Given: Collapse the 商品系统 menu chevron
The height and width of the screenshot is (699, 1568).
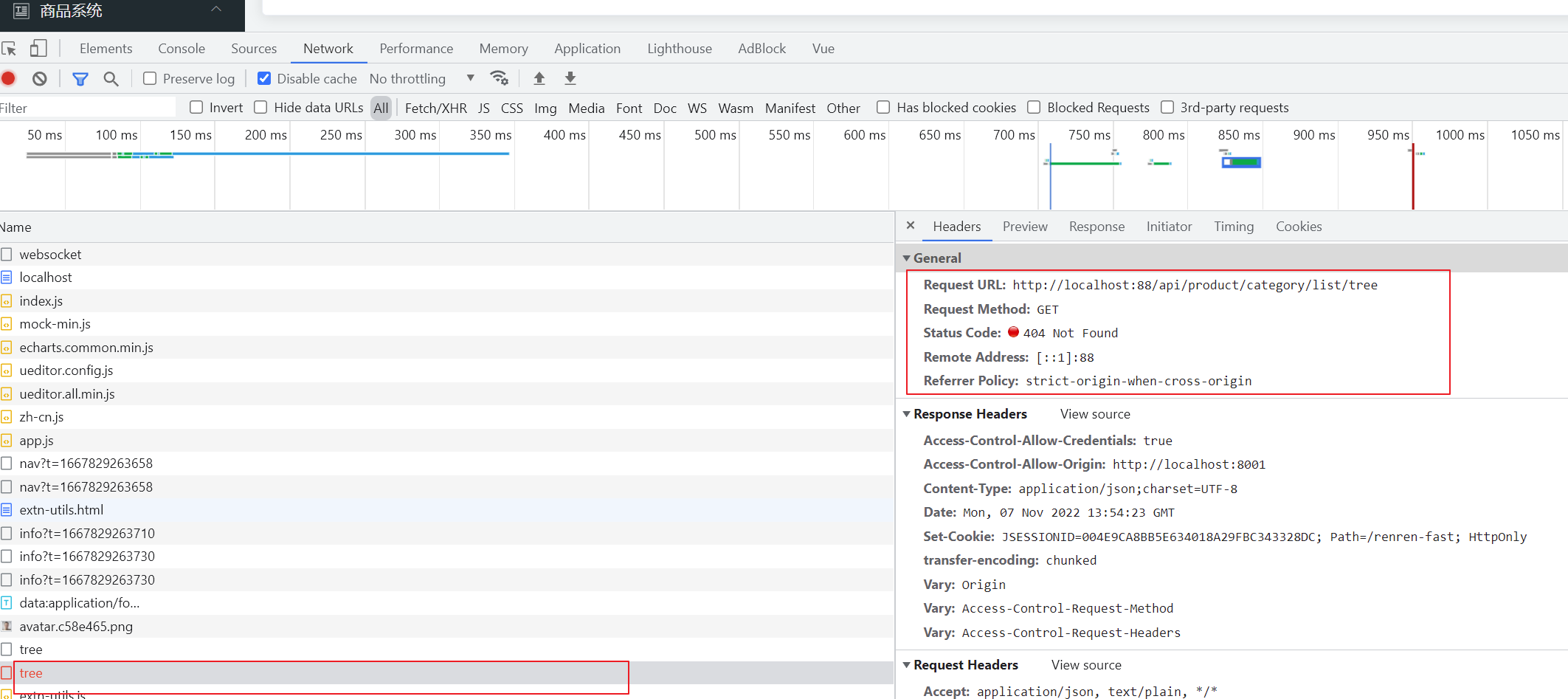Looking at the screenshot, I should click(216, 9).
